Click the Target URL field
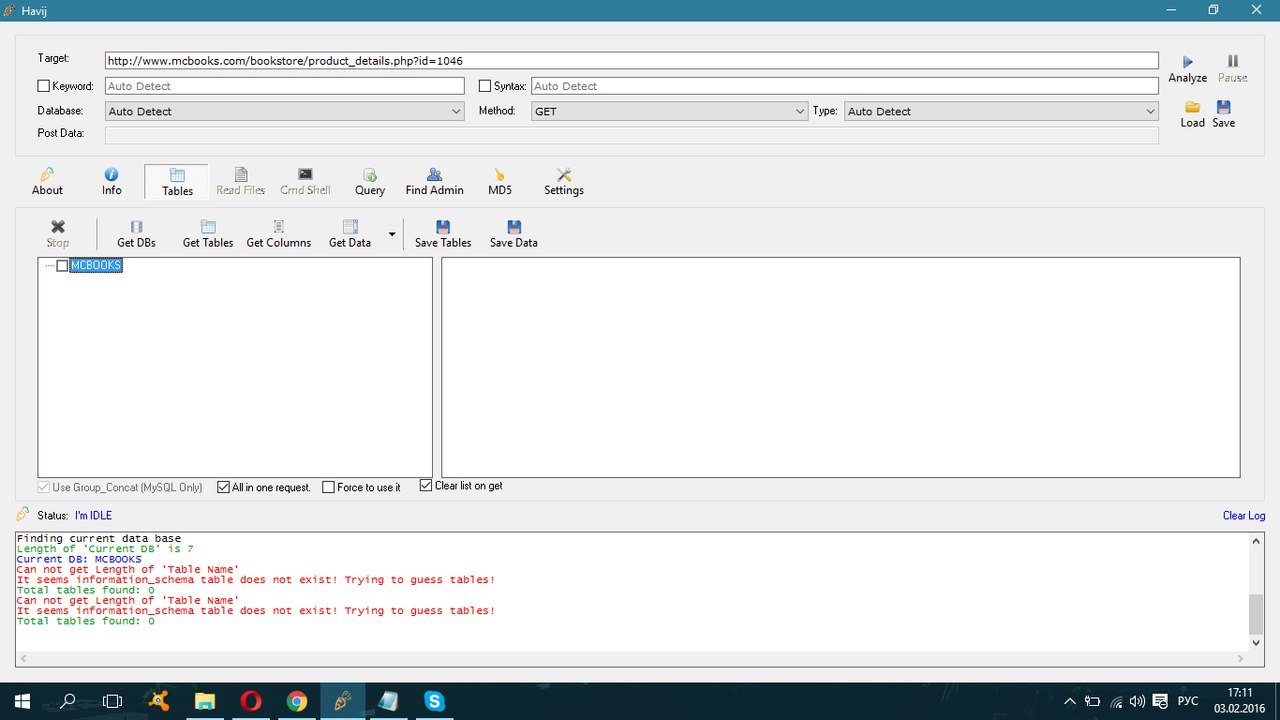The width and height of the screenshot is (1280, 720). 632,60
